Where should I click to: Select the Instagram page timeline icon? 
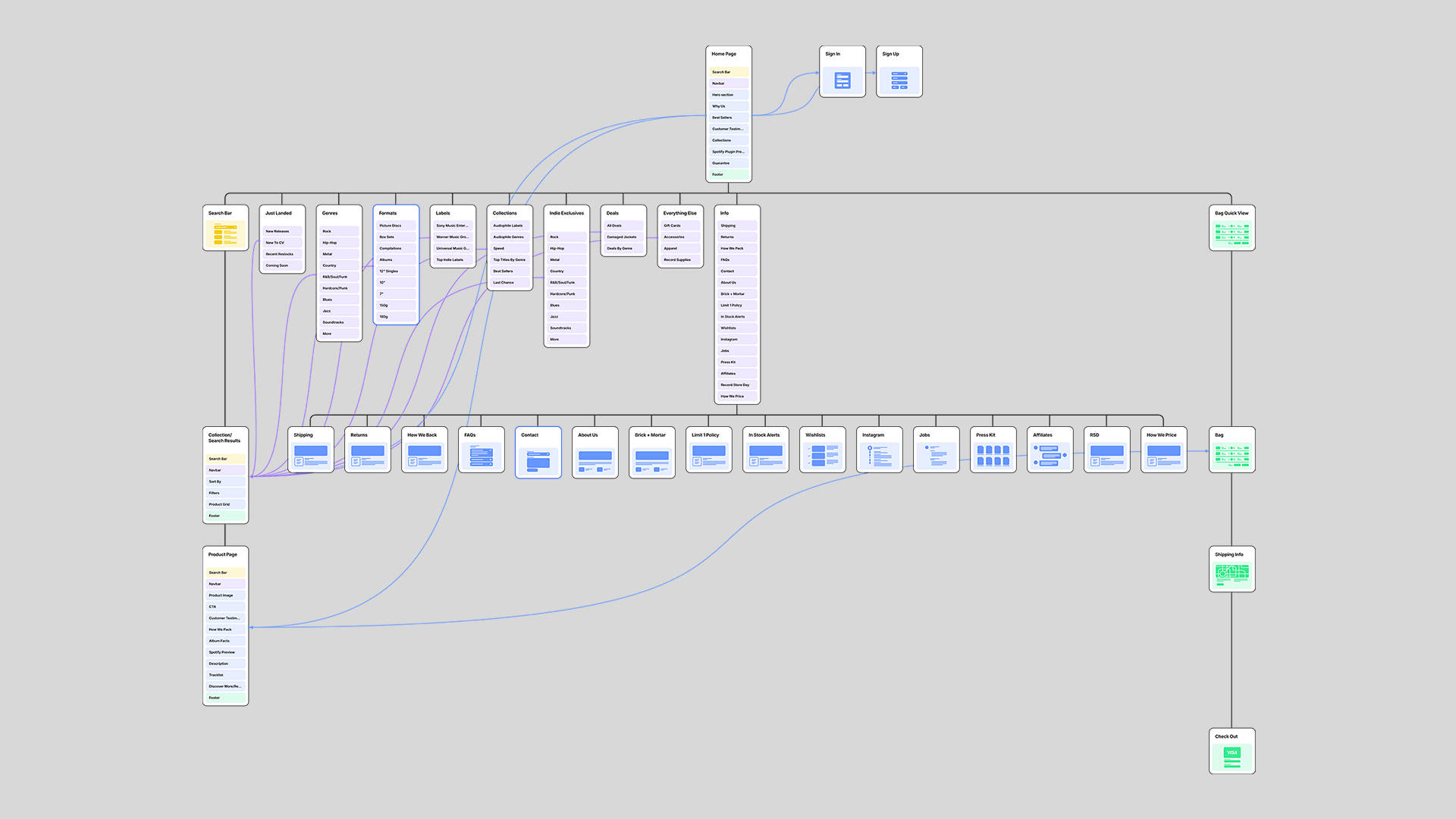(x=879, y=456)
